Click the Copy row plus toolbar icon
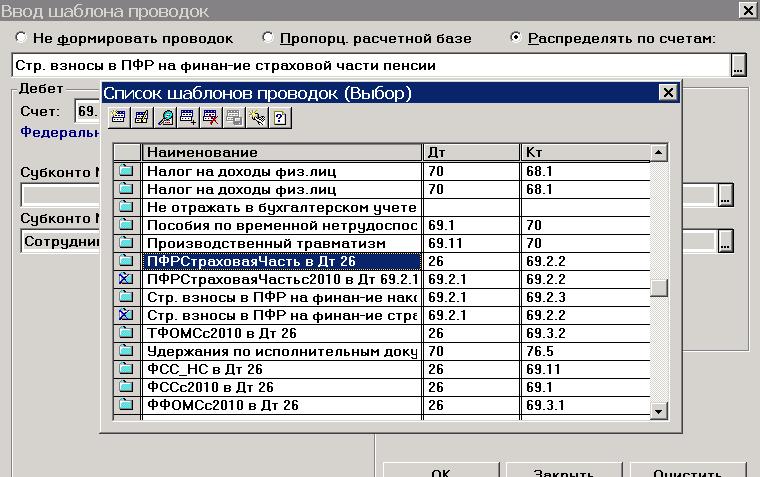 (x=188, y=117)
